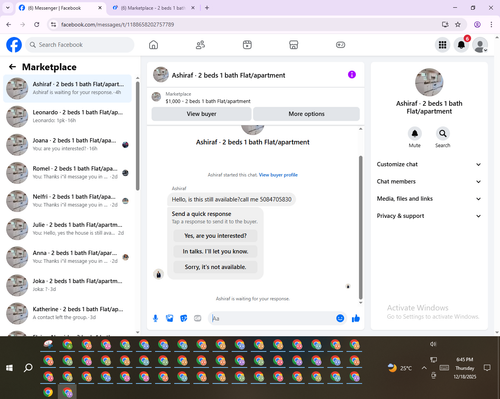Open Joka conversation in chat list

click(68, 285)
